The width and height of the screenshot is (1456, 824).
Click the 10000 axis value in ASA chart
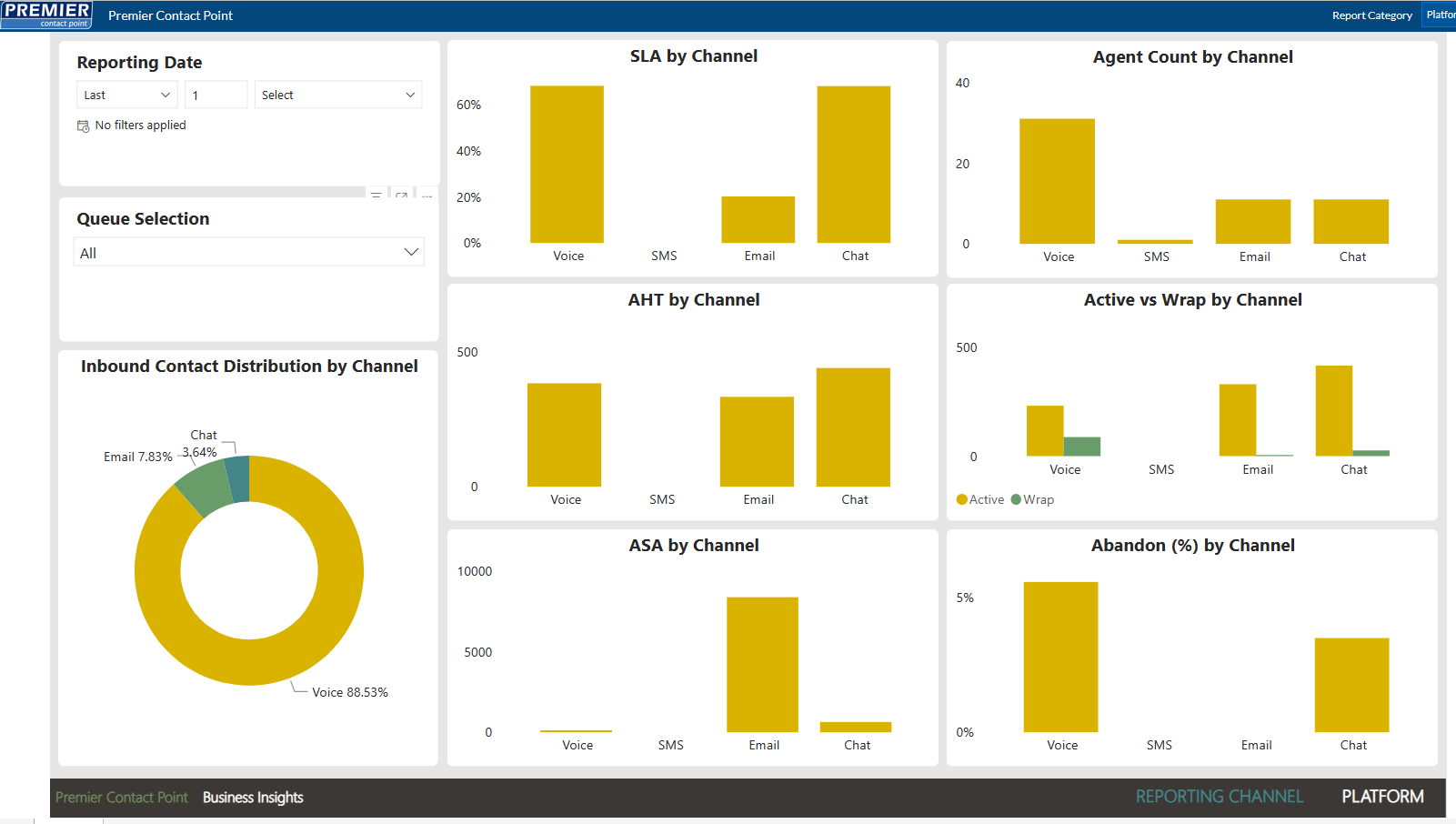475,571
